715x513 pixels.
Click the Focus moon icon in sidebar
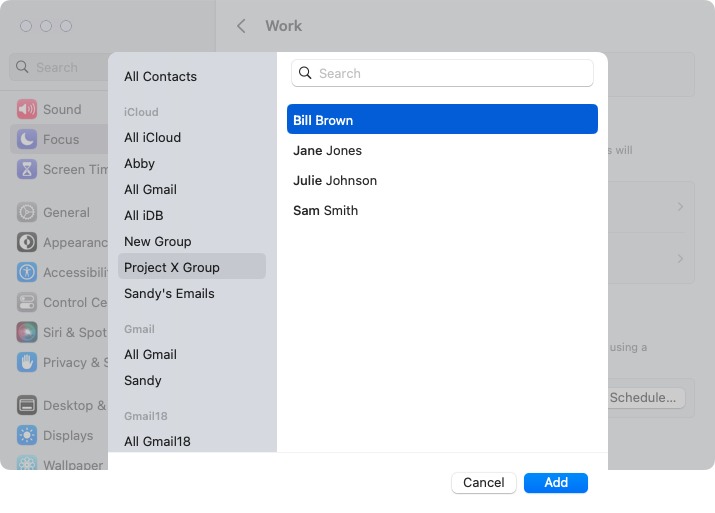tap(27, 140)
